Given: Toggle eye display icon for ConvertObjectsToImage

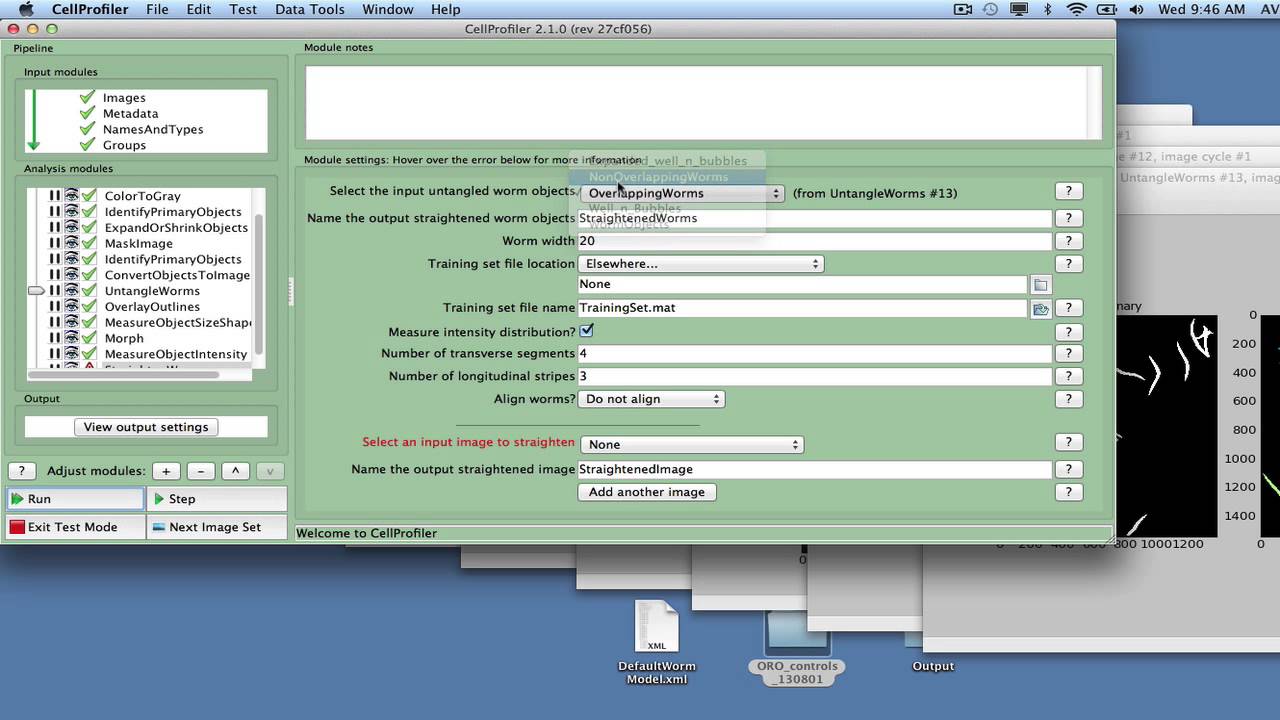Looking at the screenshot, I should [x=71, y=275].
